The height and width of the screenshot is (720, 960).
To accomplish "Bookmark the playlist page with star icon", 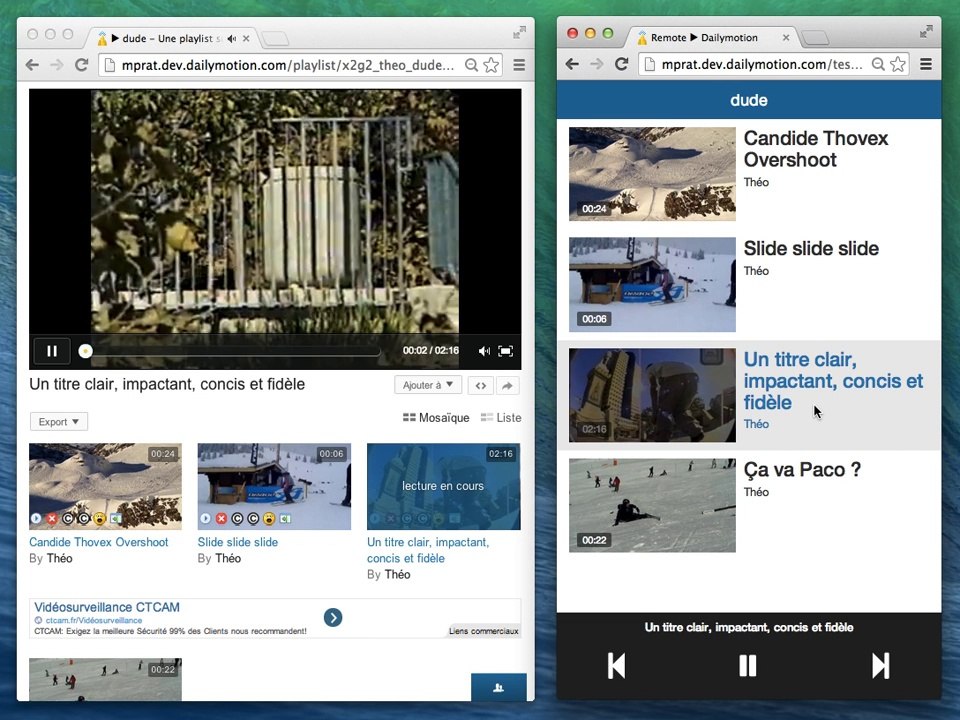I will [491, 65].
